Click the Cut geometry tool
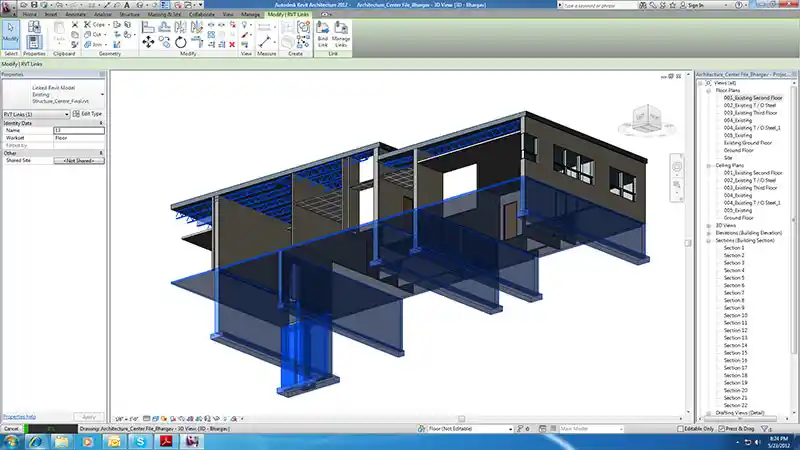Screen dimensions: 800x450 [x=93, y=34]
